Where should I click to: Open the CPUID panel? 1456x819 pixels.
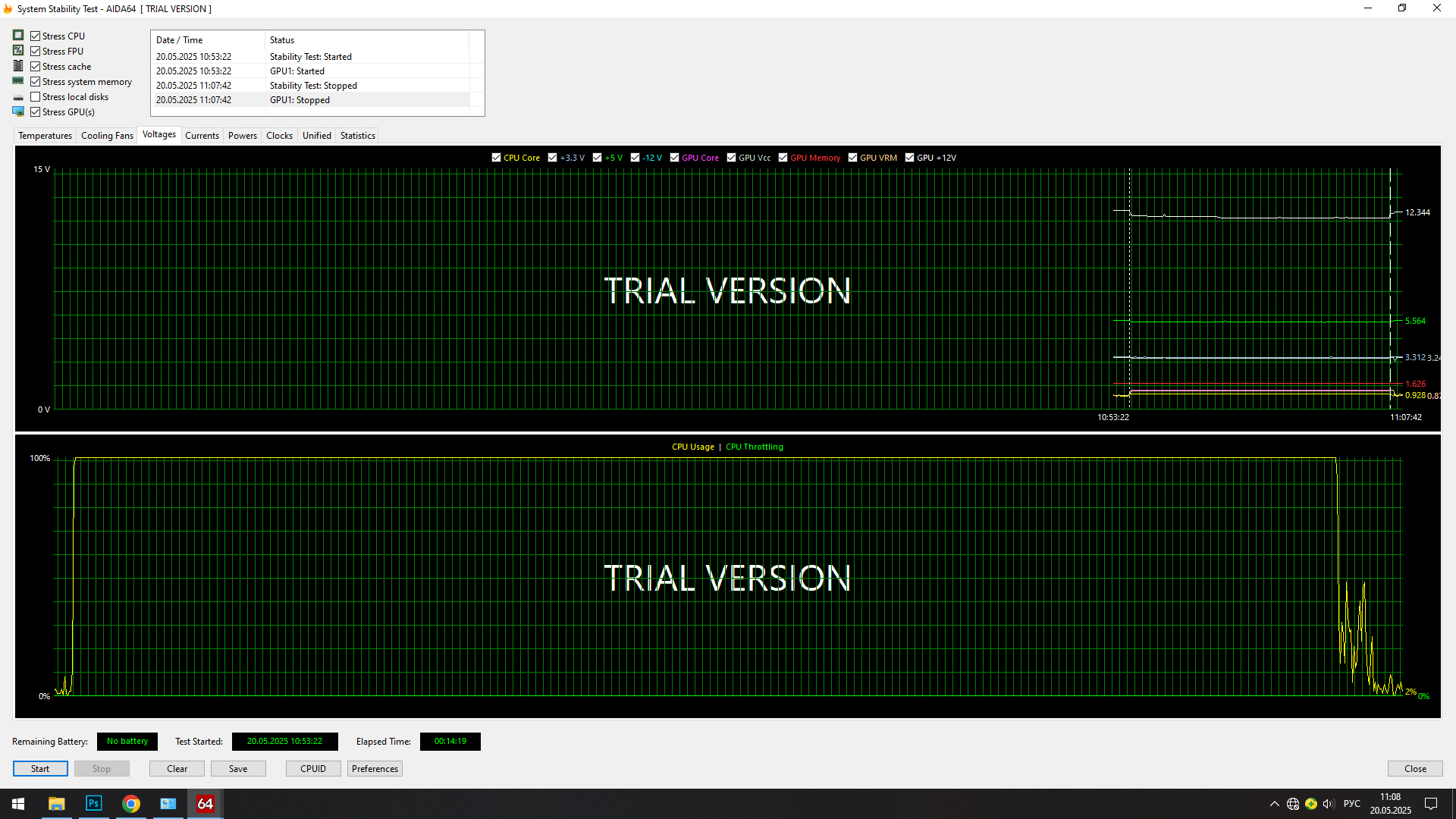313,769
